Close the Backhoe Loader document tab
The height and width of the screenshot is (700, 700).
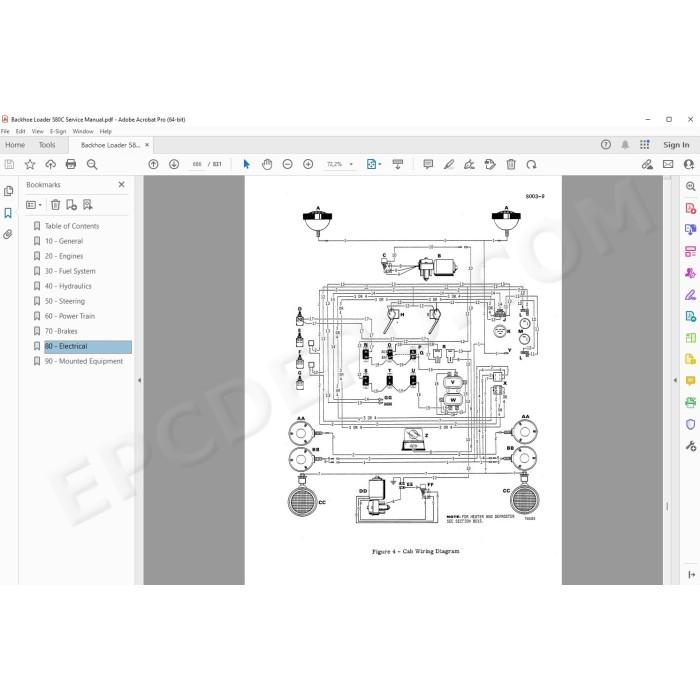[x=147, y=145]
